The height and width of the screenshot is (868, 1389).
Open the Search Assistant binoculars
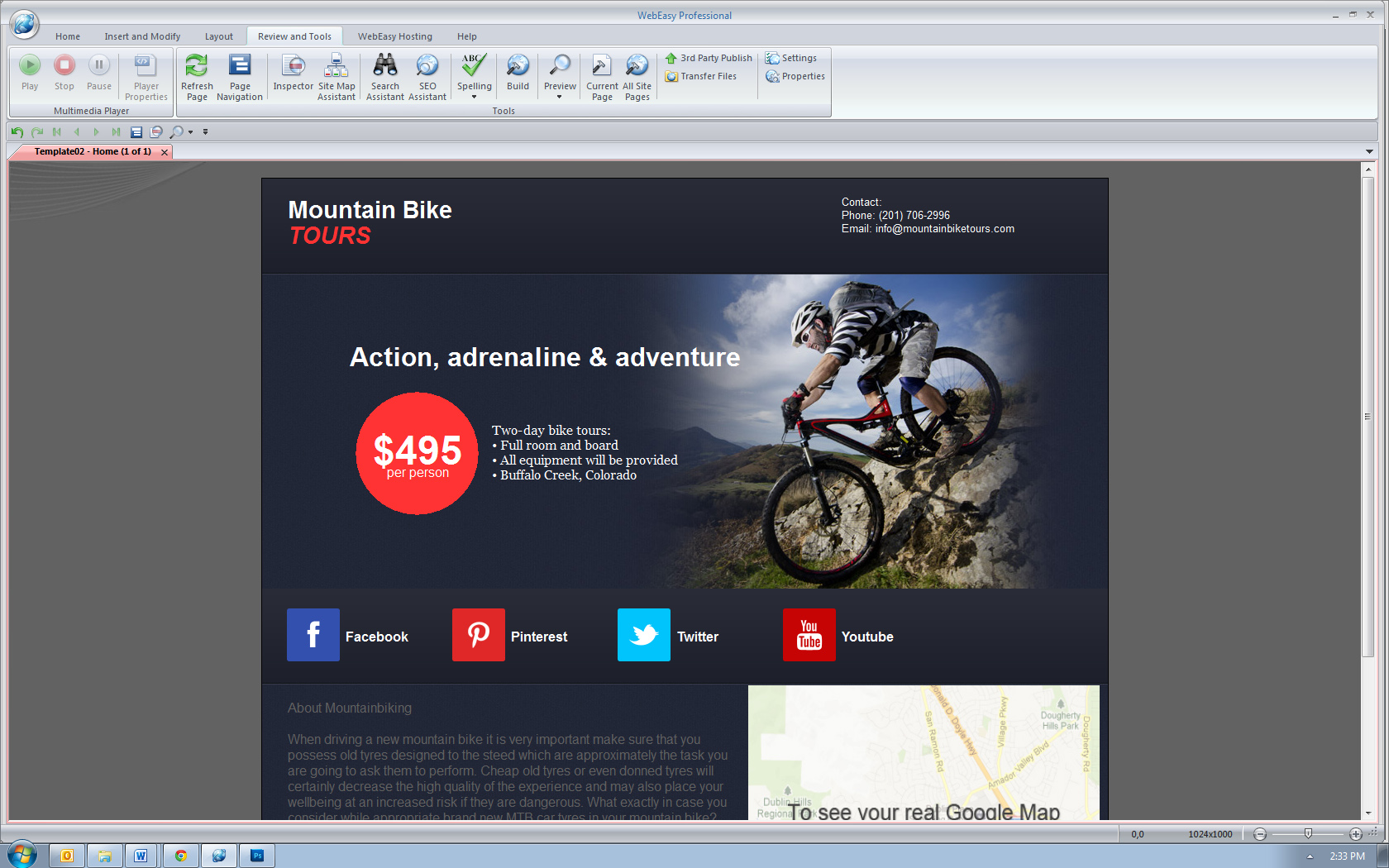click(x=385, y=66)
